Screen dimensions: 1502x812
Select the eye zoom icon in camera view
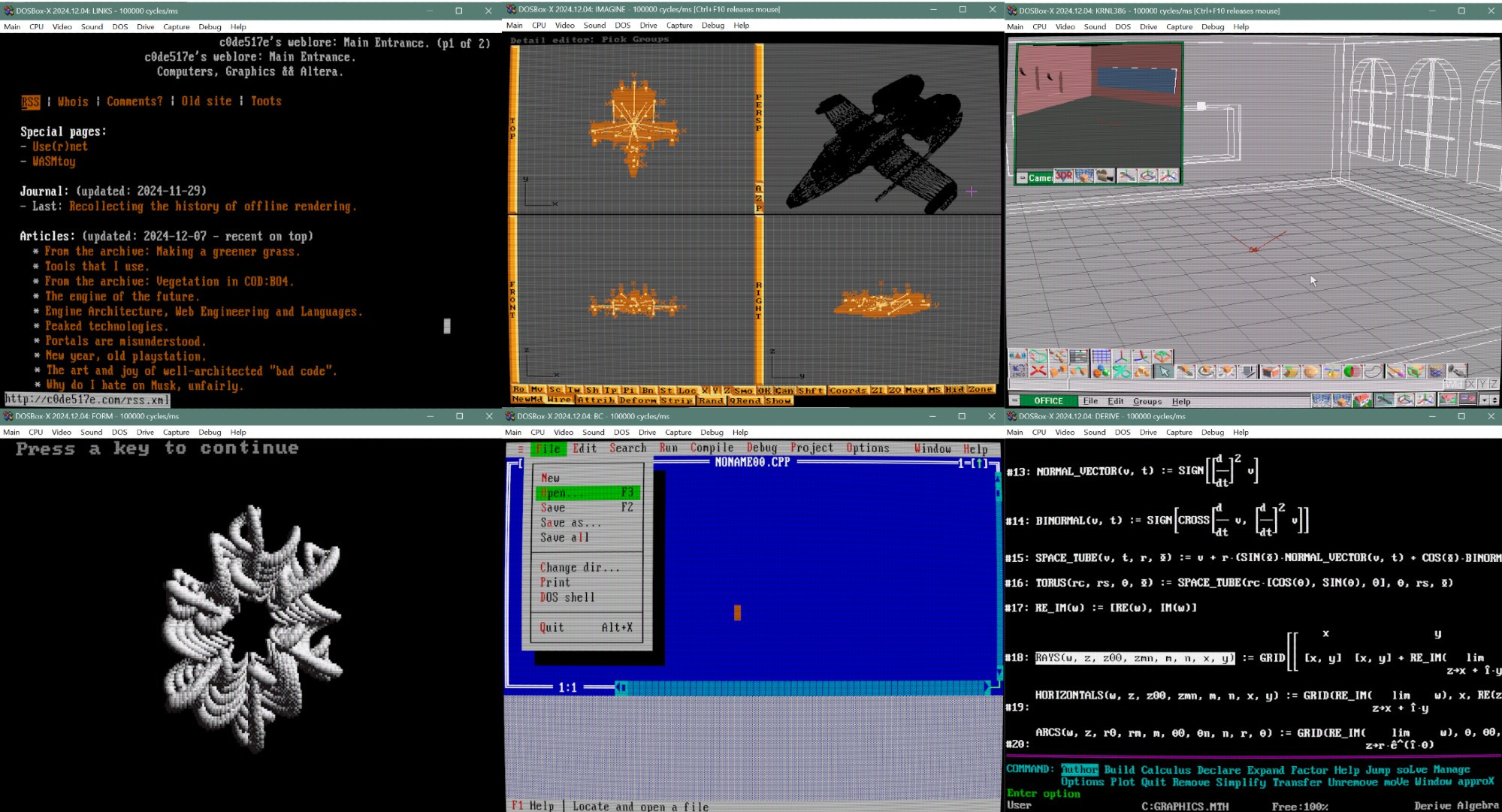coord(1168,176)
